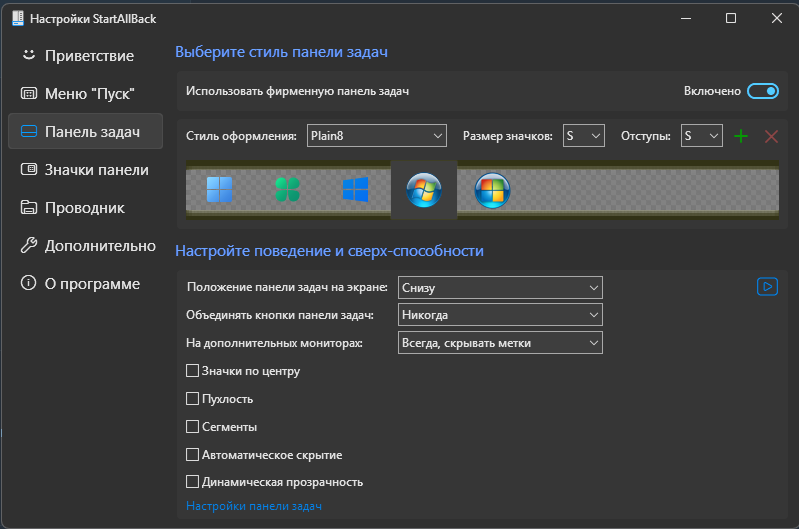Image resolution: width=799 pixels, height=529 pixels.
Task: Open the taskbar position Снизу dropdown
Action: point(500,287)
